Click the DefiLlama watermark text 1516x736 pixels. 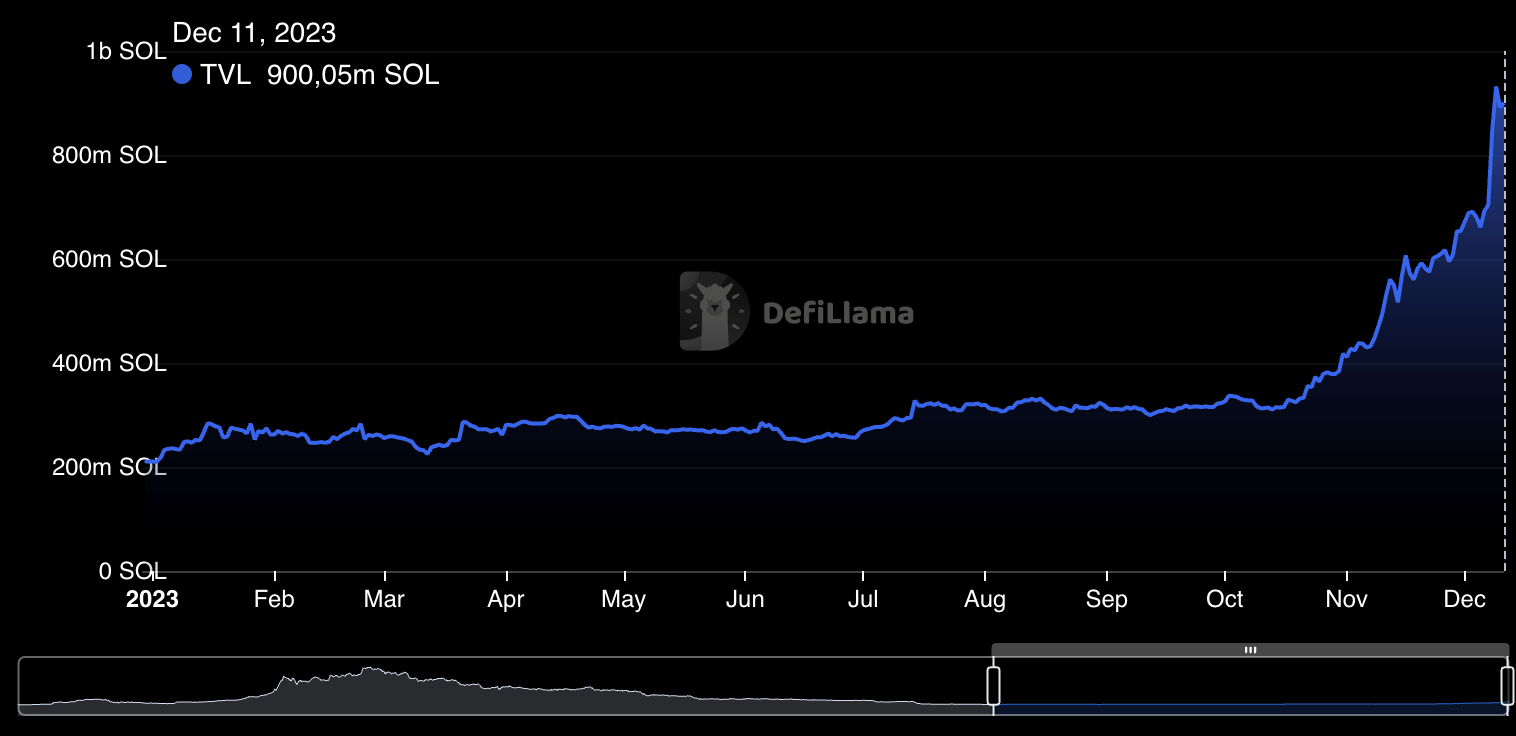pos(838,313)
